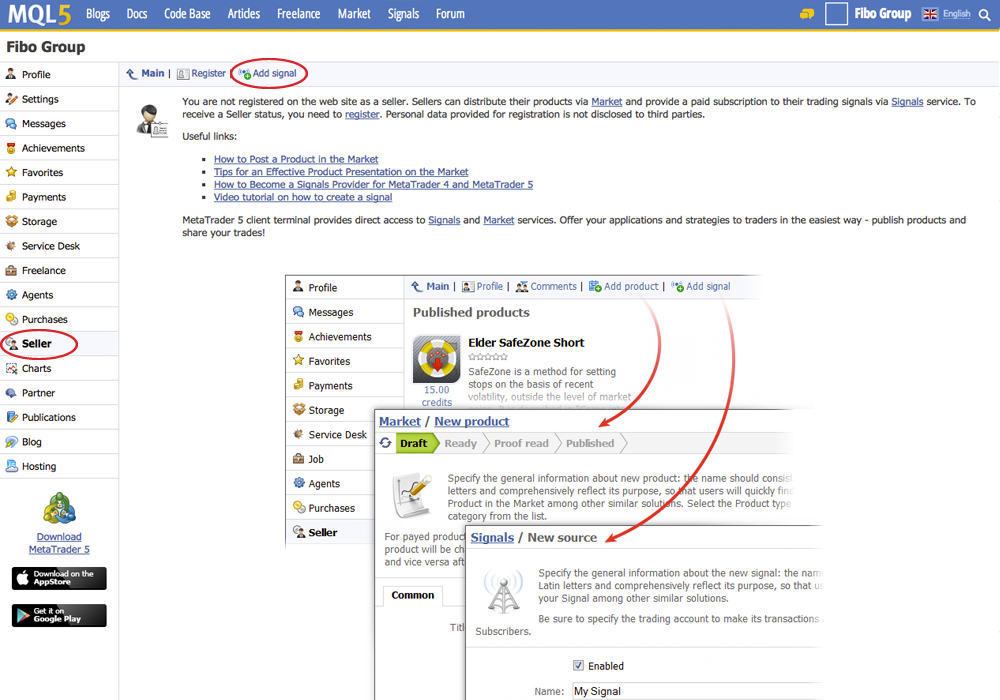Click the refresh icon beside Draft

coord(385,442)
